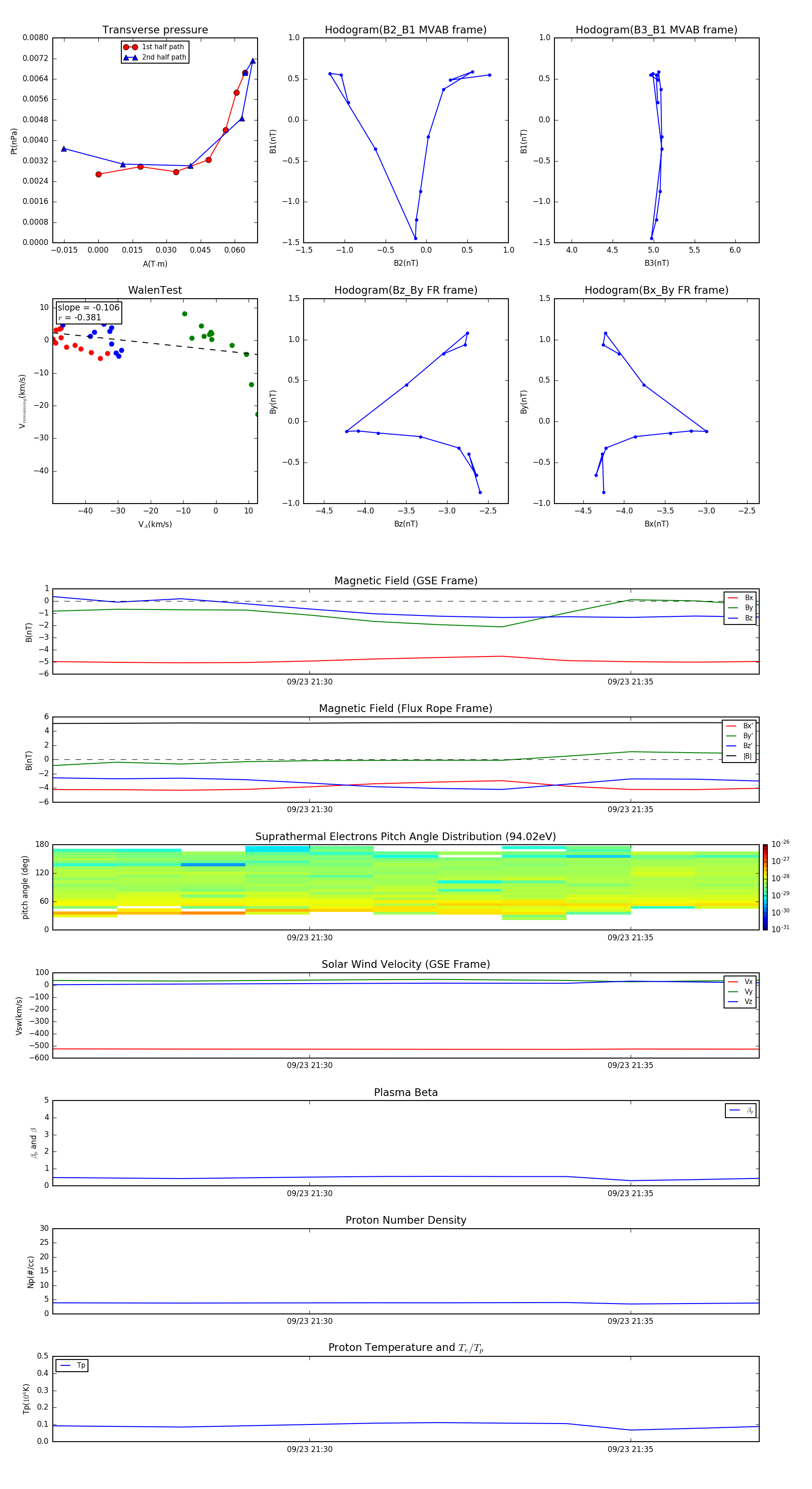
Task: Click the 10^-26 colorbar tick label
Action: pyautogui.click(x=780, y=843)
